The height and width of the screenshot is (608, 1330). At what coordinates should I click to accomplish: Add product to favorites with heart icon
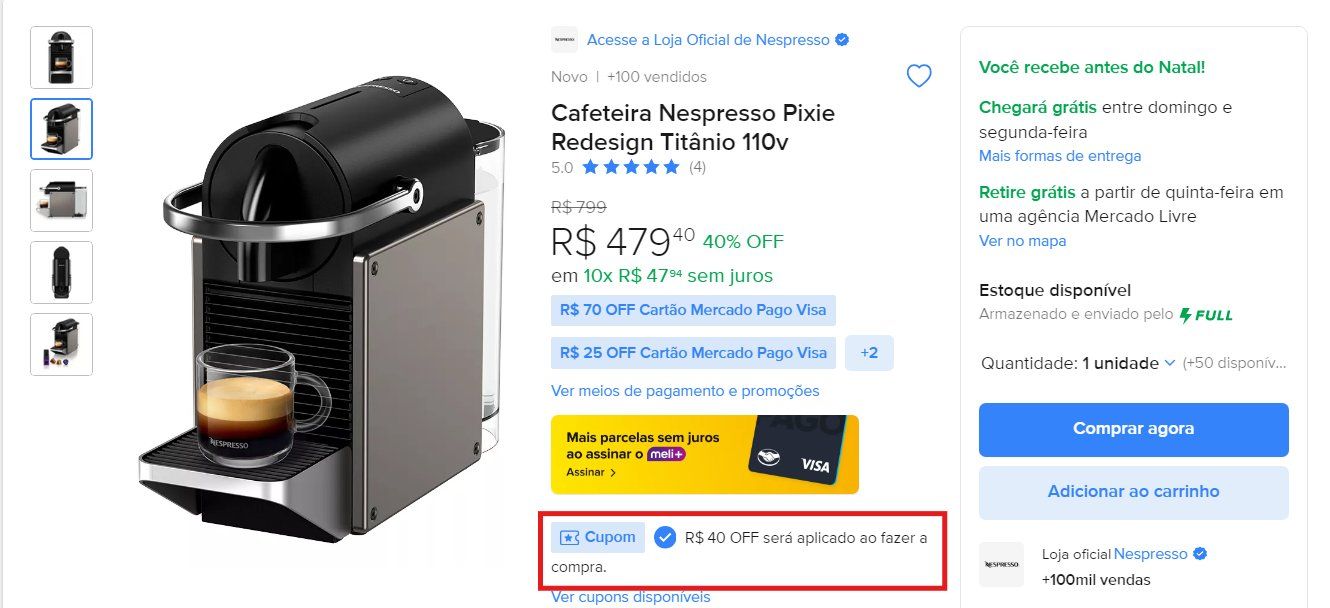point(918,76)
